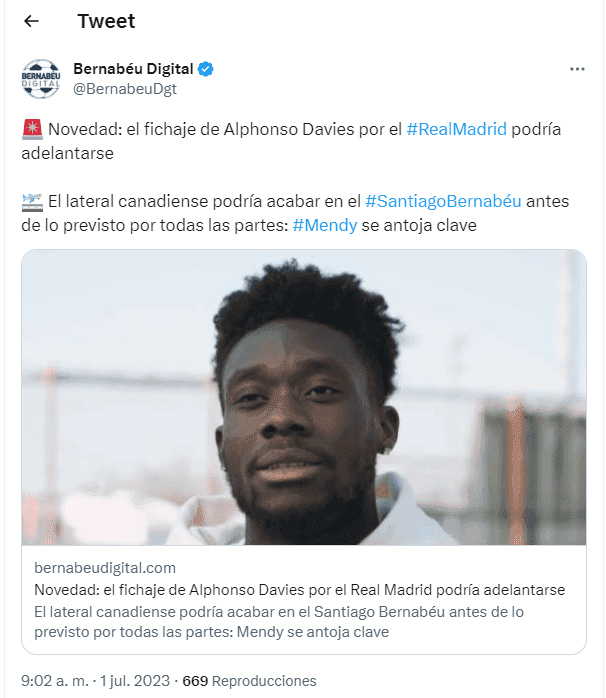Viewport: 606px width, 698px height.
Task: Click the #RealMadrid hashtag
Action: [x=456, y=129]
